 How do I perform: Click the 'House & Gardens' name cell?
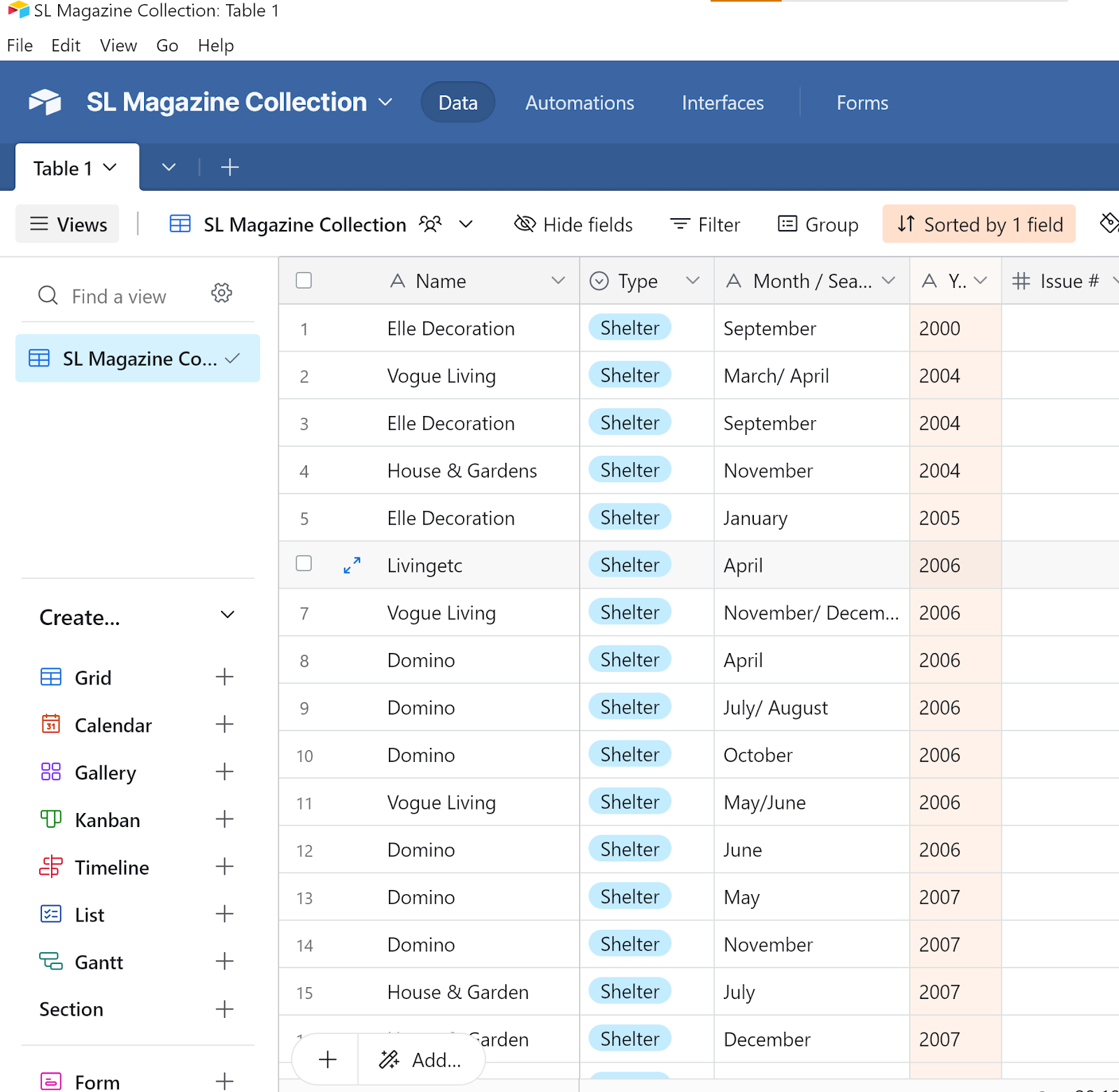click(x=462, y=470)
